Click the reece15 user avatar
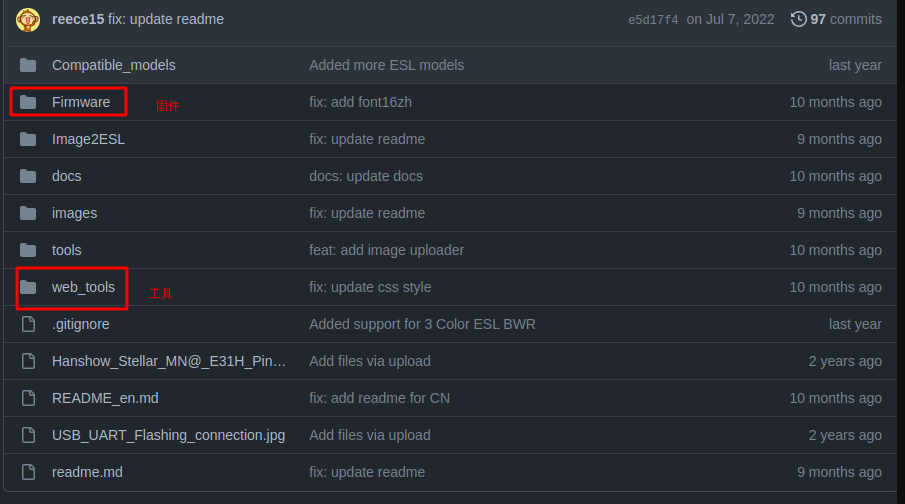 (x=28, y=19)
